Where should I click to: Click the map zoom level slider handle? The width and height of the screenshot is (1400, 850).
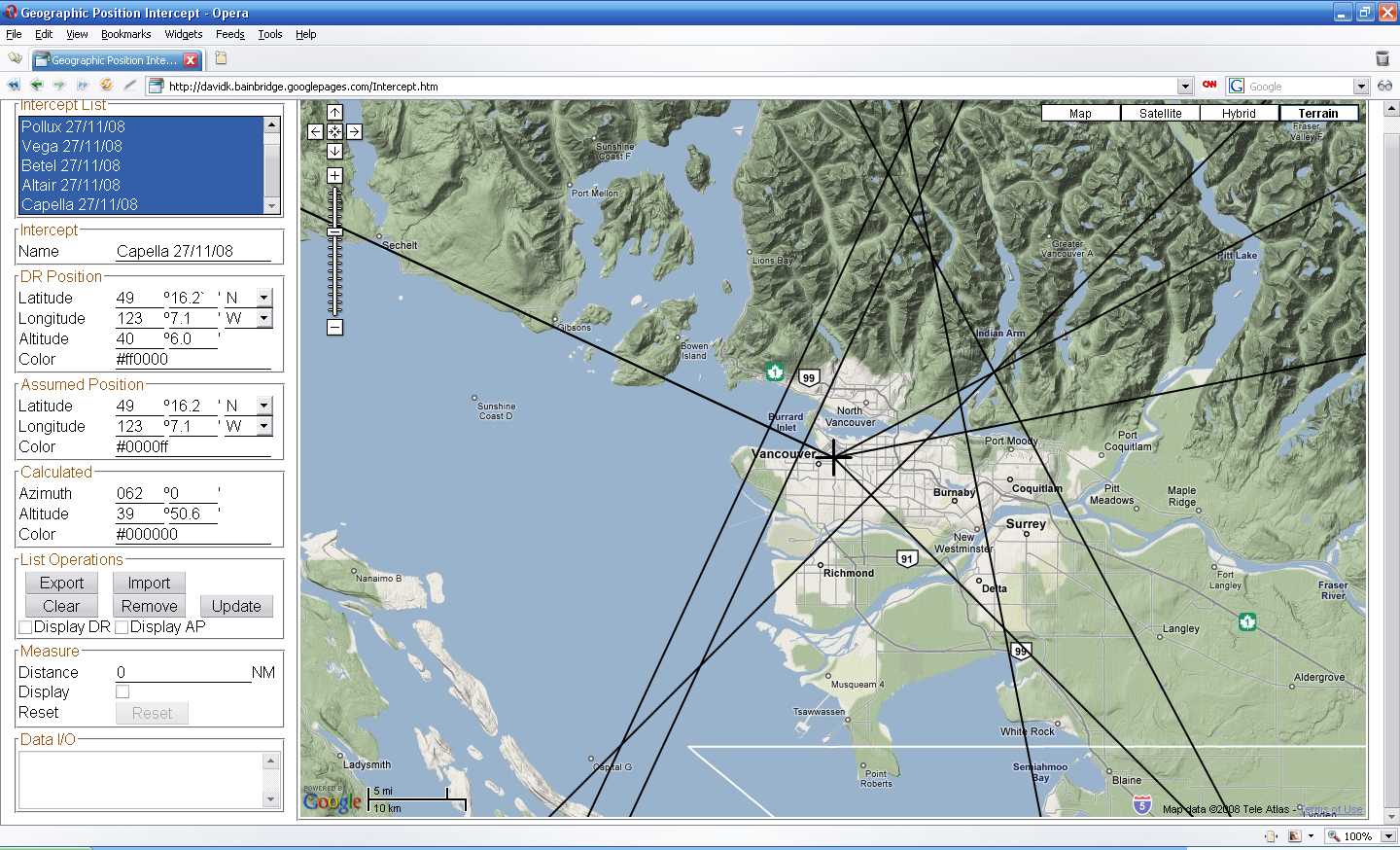pos(334,231)
